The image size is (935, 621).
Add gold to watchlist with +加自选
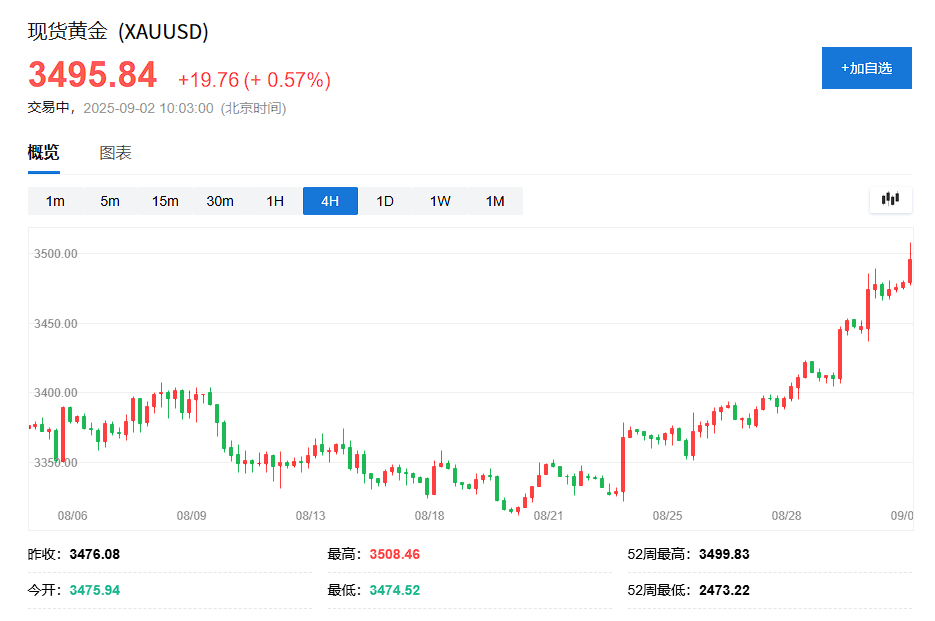tap(866, 68)
